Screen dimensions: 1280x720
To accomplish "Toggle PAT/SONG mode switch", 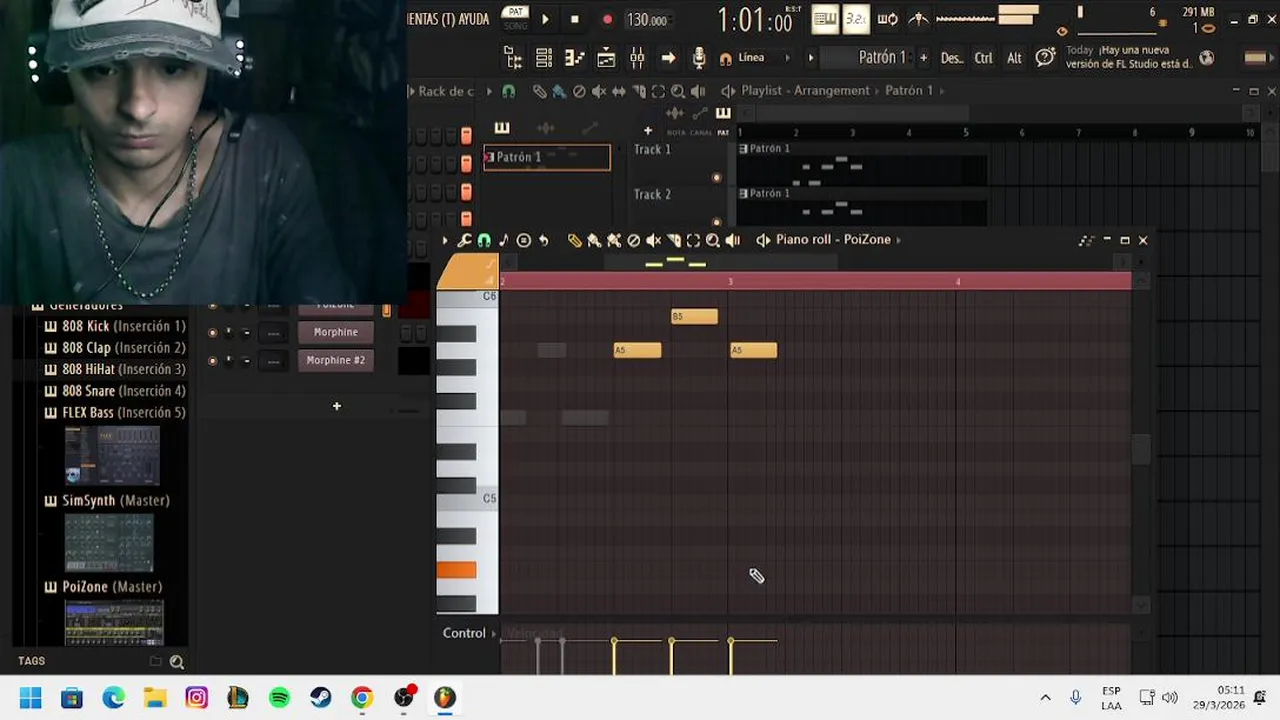I will 515,18.
